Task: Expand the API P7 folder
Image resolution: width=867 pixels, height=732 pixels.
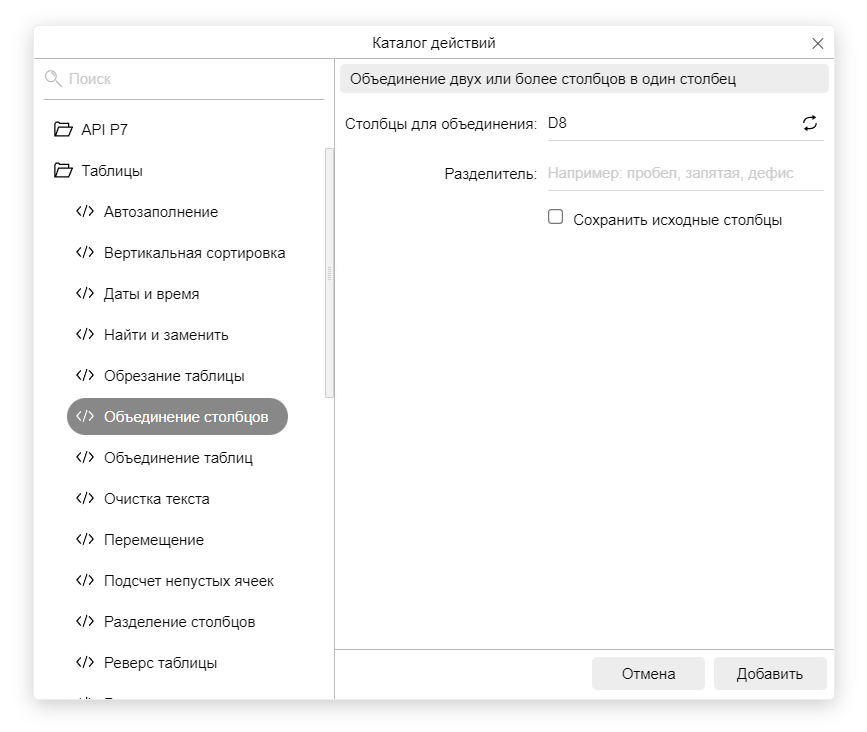Action: click(x=64, y=130)
